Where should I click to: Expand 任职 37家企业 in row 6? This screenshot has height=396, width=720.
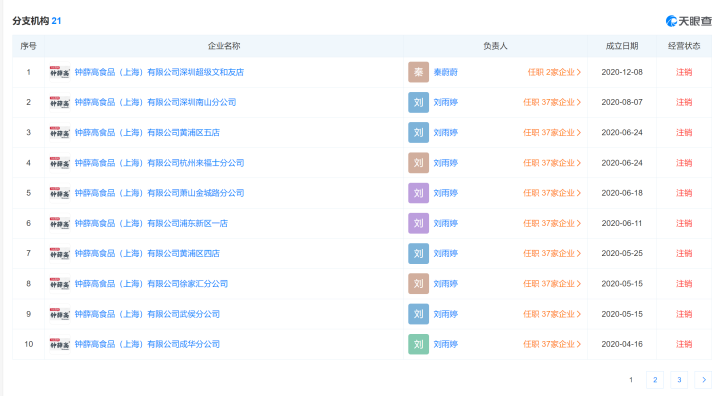(x=552, y=223)
